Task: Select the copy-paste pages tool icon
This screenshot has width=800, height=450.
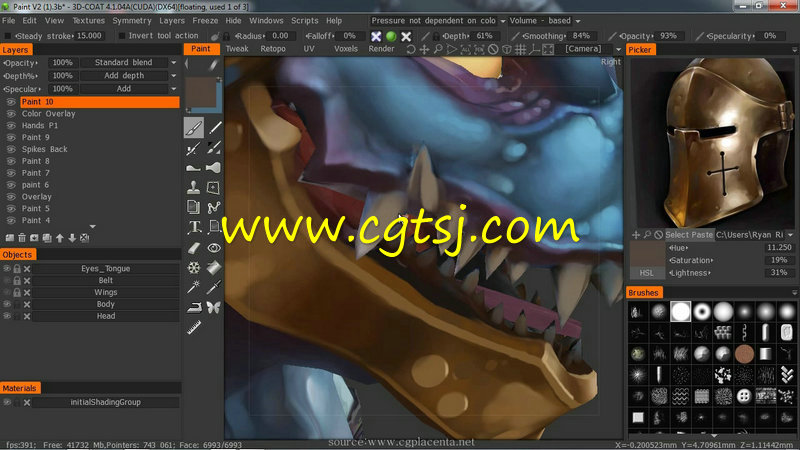Action: pyautogui.click(x=193, y=207)
